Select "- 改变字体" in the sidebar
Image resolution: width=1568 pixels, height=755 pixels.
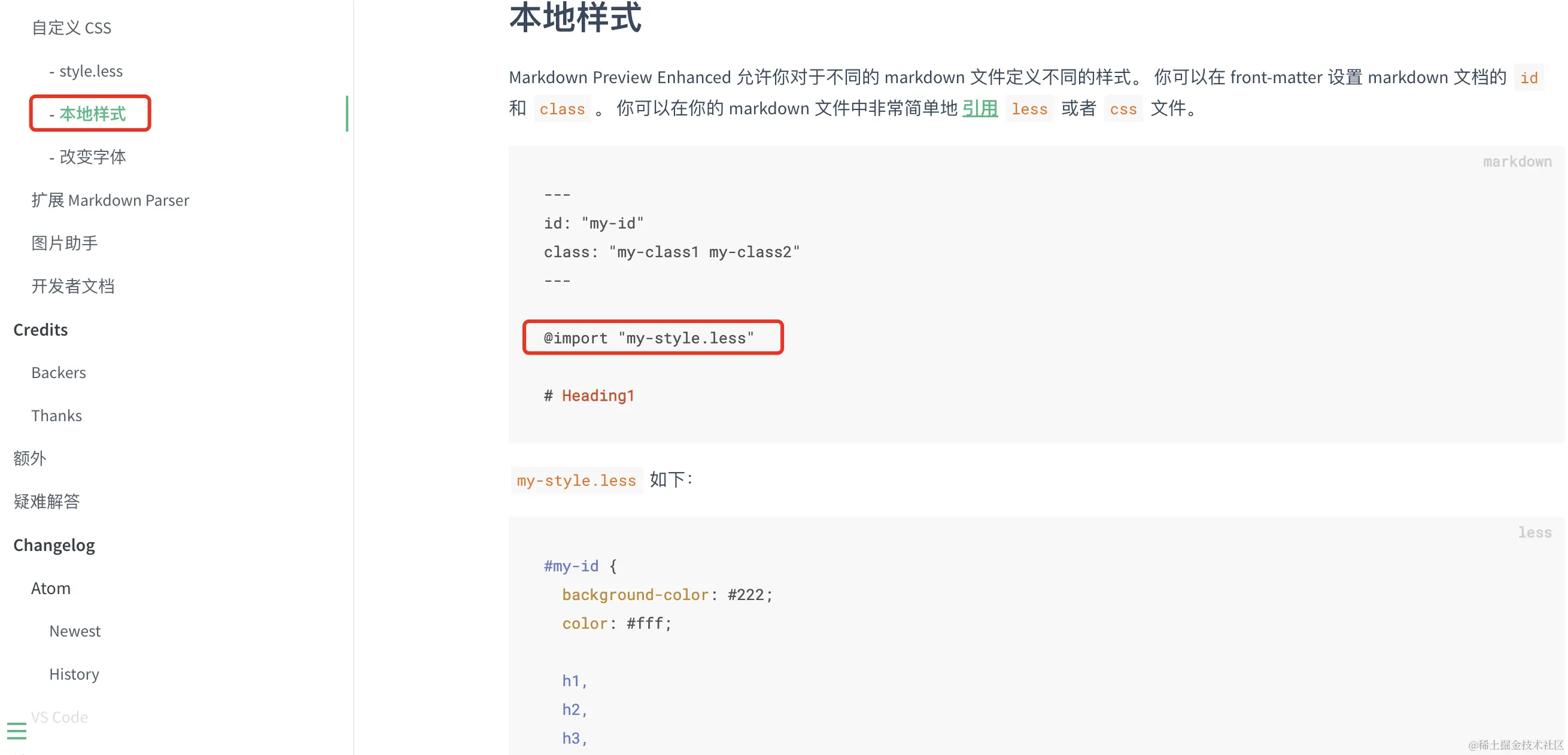click(88, 156)
